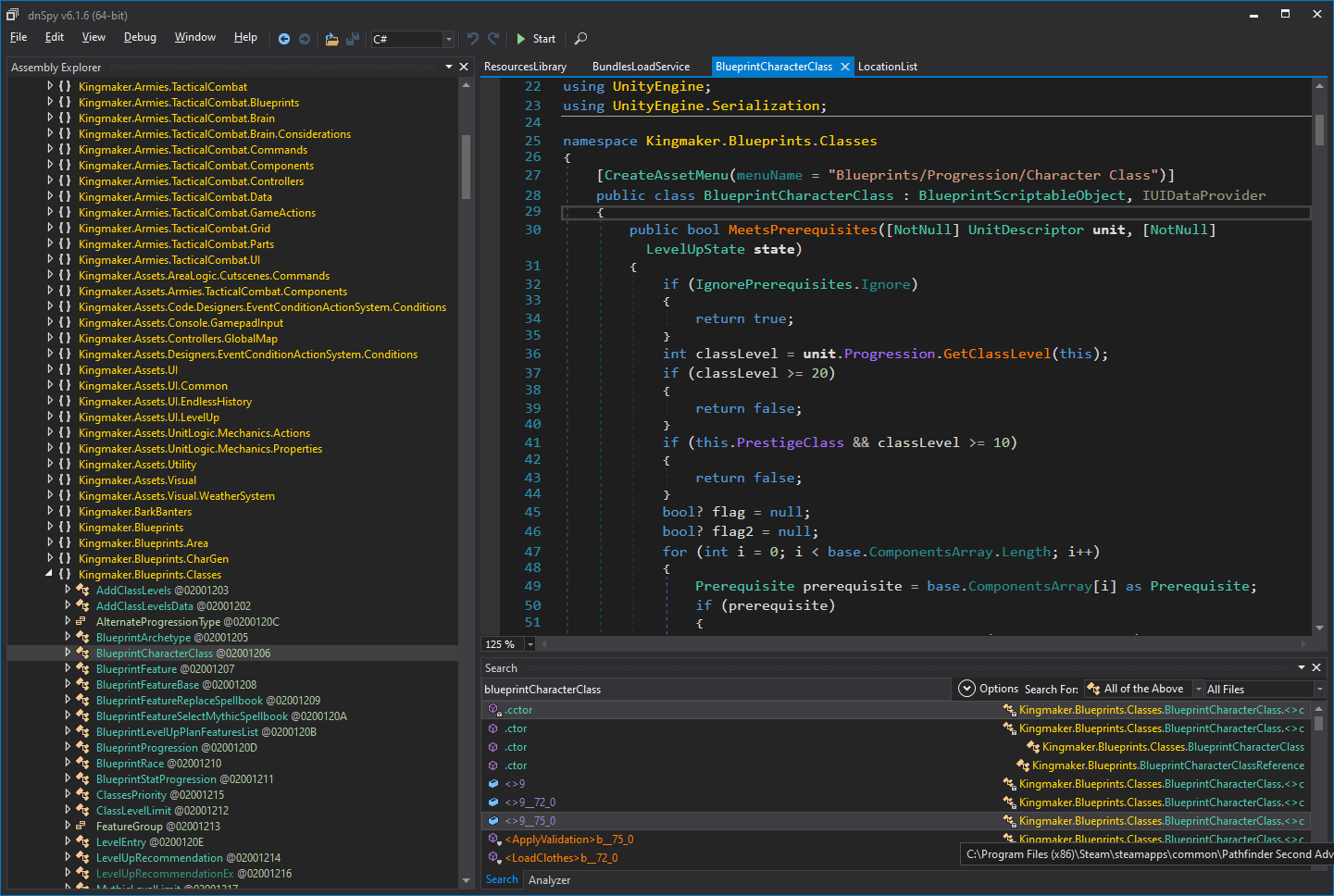Open the 'All Files' search scope dropdown
The height and width of the screenshot is (896, 1334).
coord(1319,690)
